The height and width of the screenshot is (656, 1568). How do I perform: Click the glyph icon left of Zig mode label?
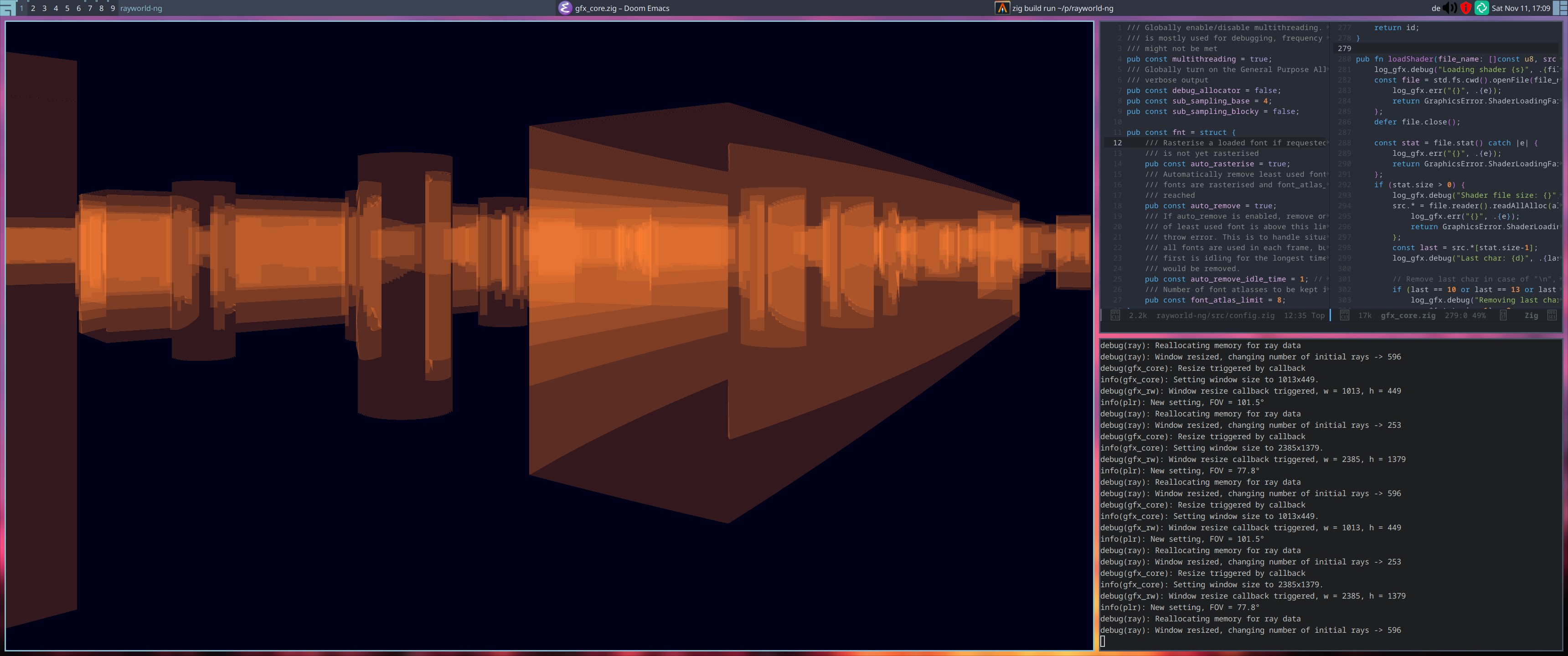tap(1503, 315)
